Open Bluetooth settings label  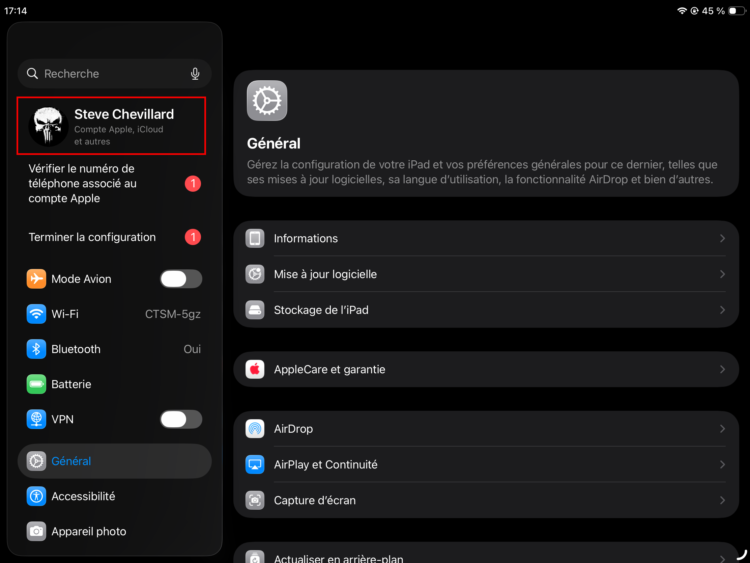76,349
